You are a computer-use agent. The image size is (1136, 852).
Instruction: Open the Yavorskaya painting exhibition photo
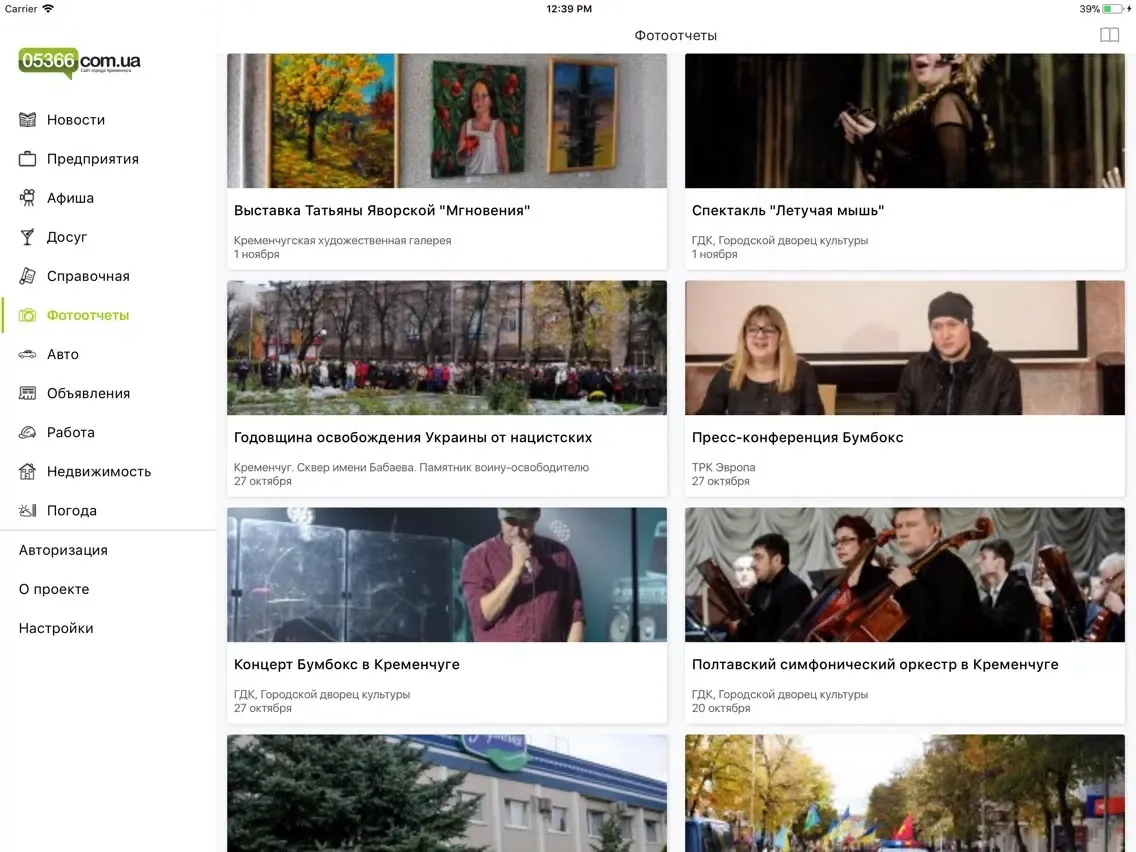[447, 120]
